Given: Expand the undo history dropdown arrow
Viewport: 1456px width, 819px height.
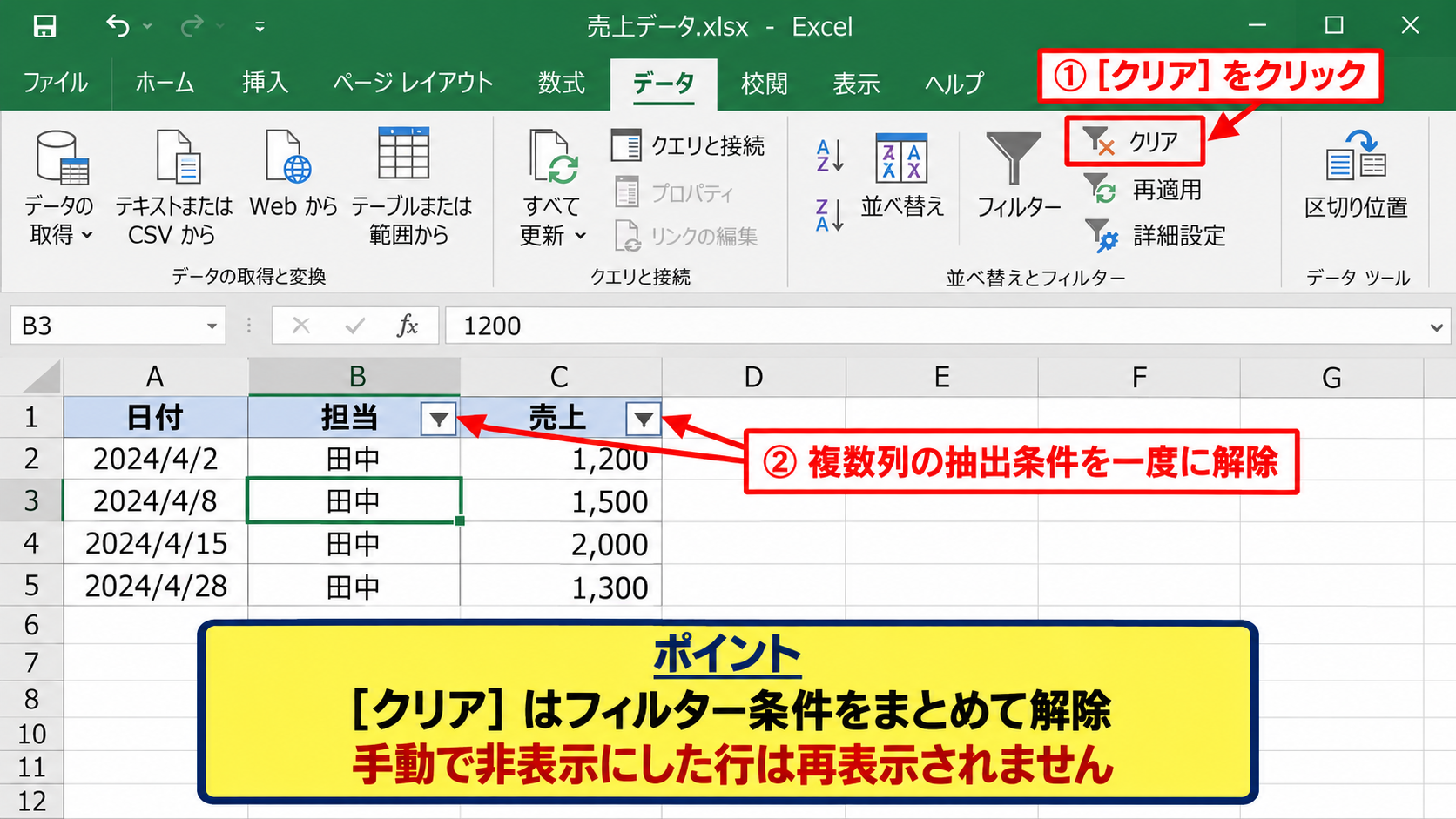Looking at the screenshot, I should pyautogui.click(x=147, y=27).
